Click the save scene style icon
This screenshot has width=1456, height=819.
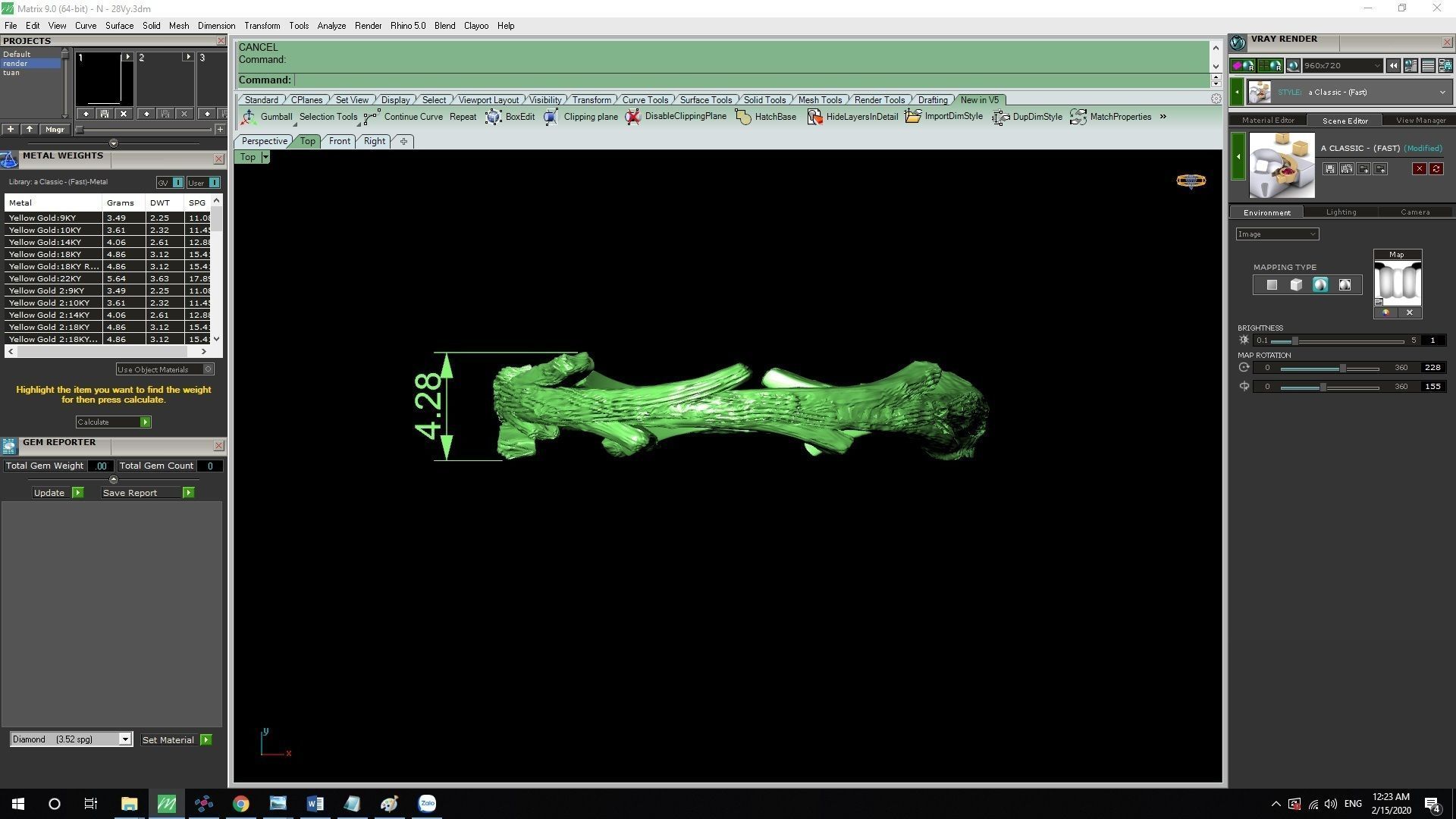click(1329, 169)
